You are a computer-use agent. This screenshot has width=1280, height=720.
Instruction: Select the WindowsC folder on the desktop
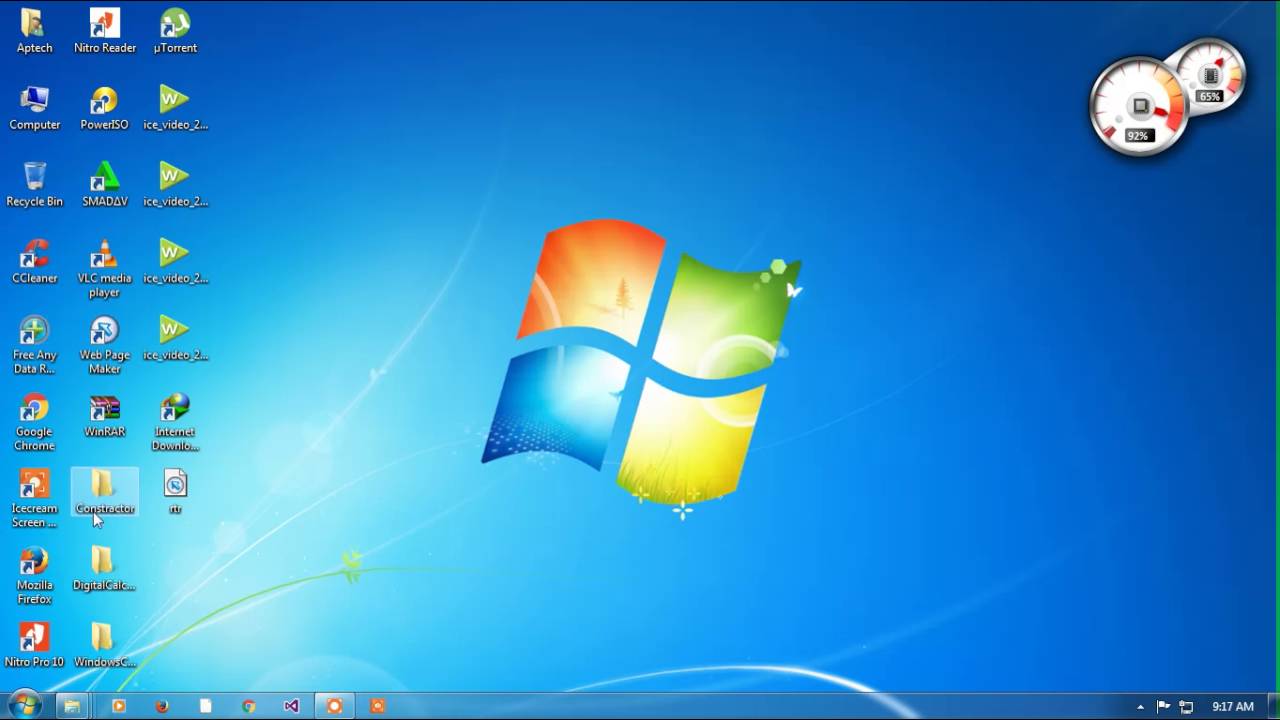click(104, 646)
